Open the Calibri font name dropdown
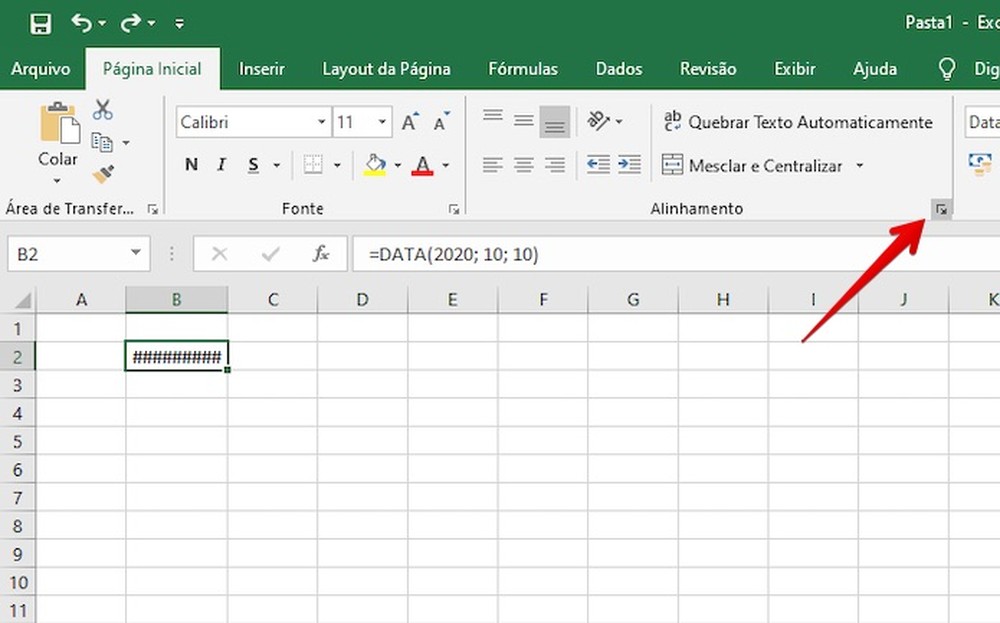Viewport: 1000px width, 623px height. coord(321,122)
